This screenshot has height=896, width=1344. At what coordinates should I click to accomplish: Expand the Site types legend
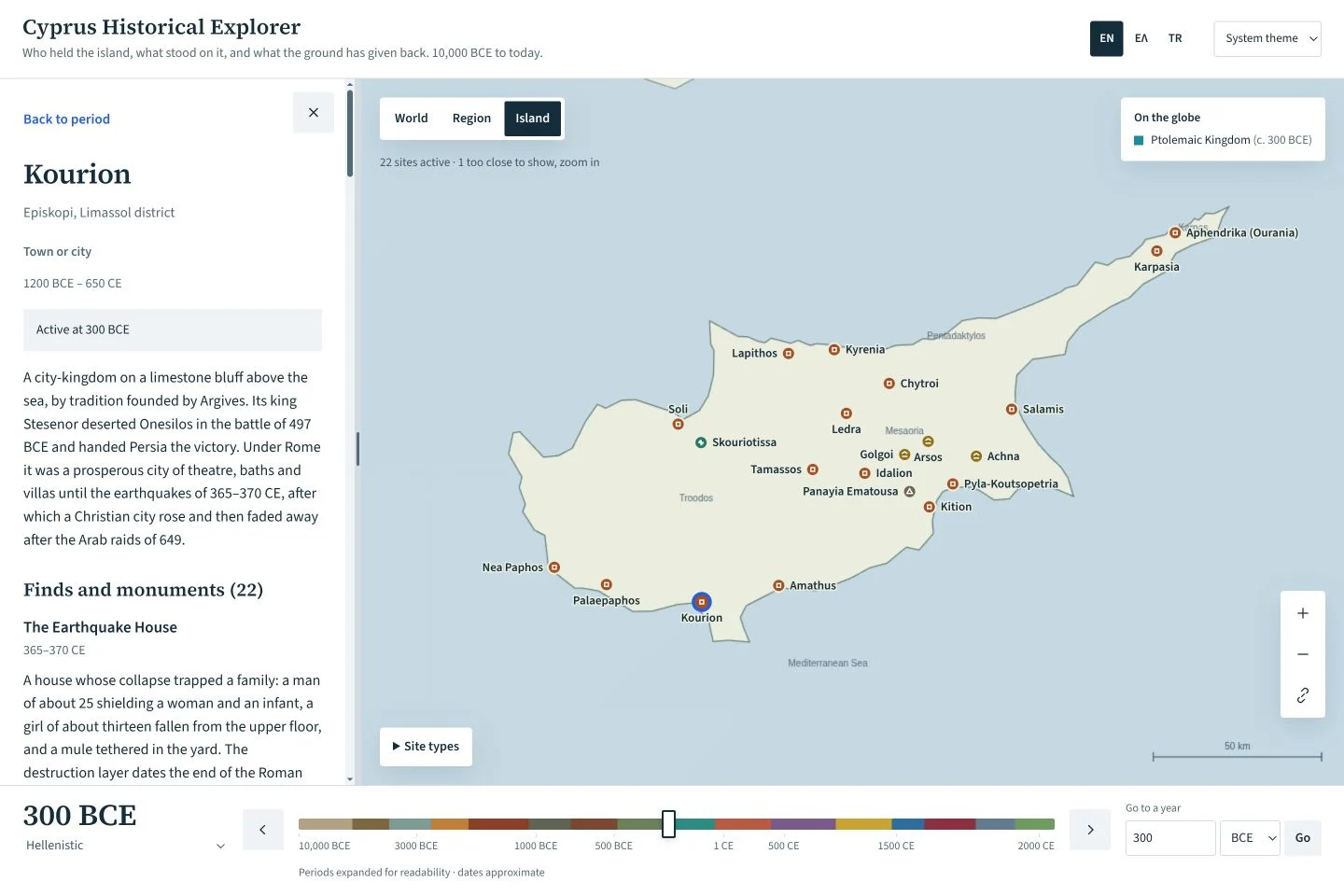[426, 747]
